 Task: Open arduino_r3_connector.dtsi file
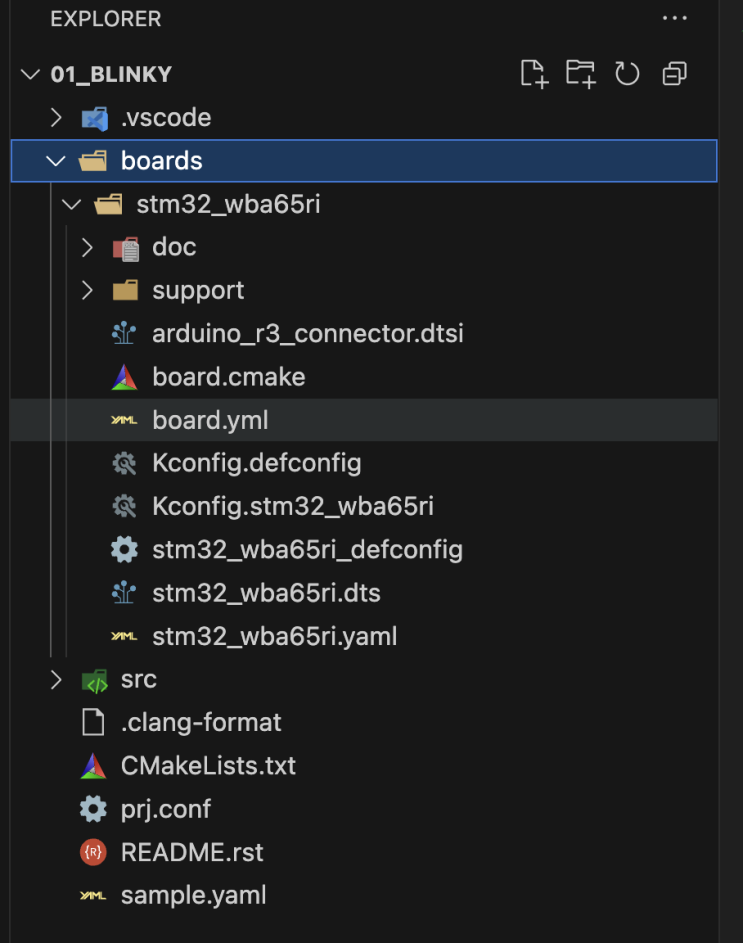pyautogui.click(x=307, y=333)
